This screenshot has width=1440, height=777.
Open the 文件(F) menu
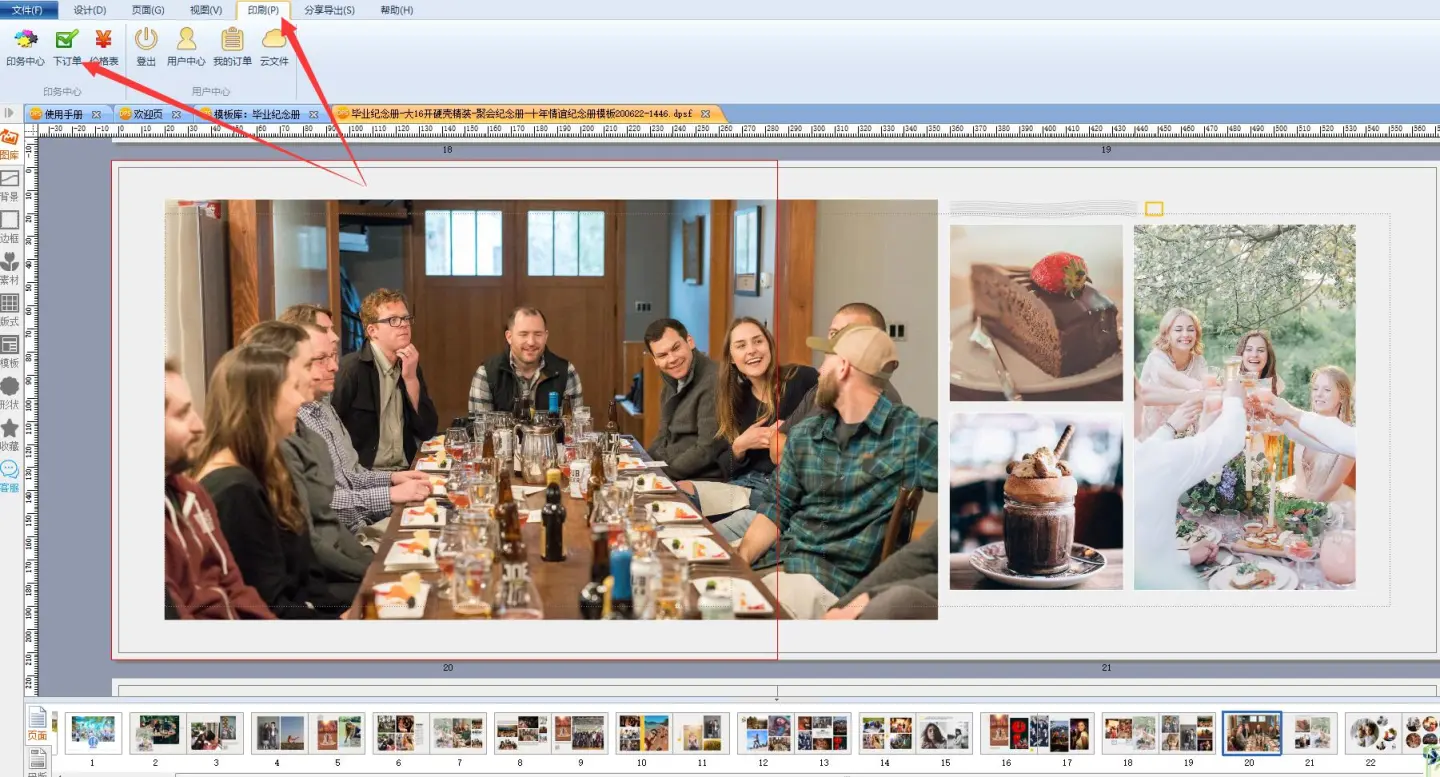click(x=28, y=10)
